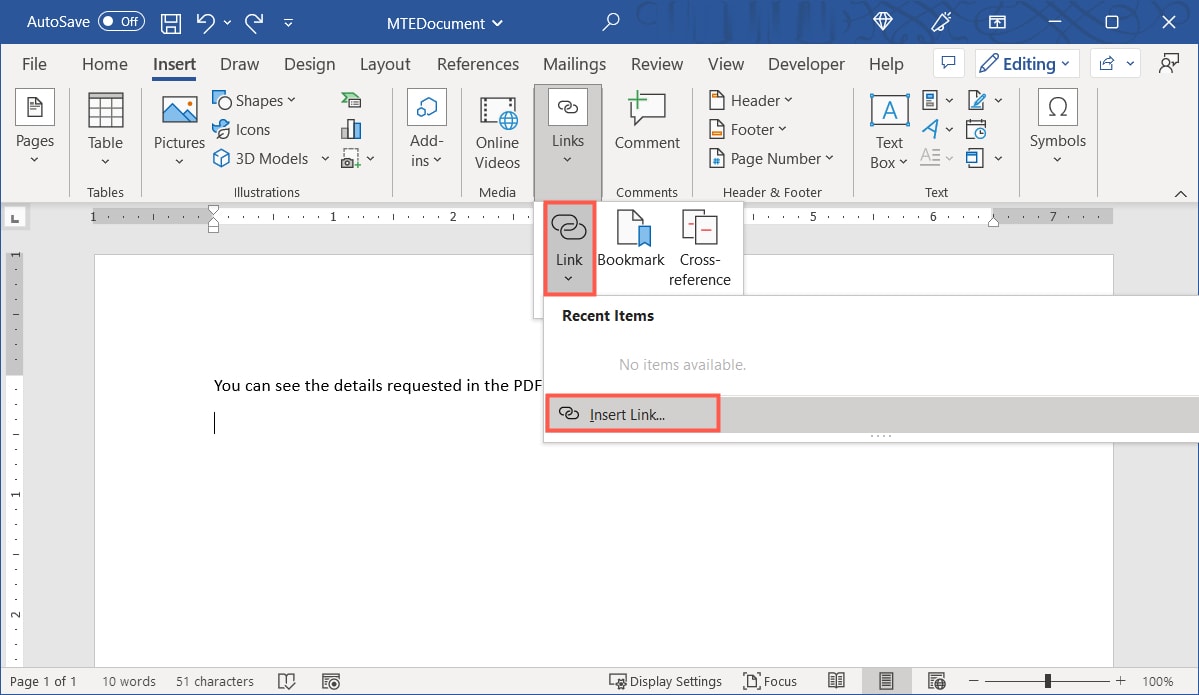Toggle the AutoSave switch
The image size is (1199, 695).
click(x=121, y=22)
